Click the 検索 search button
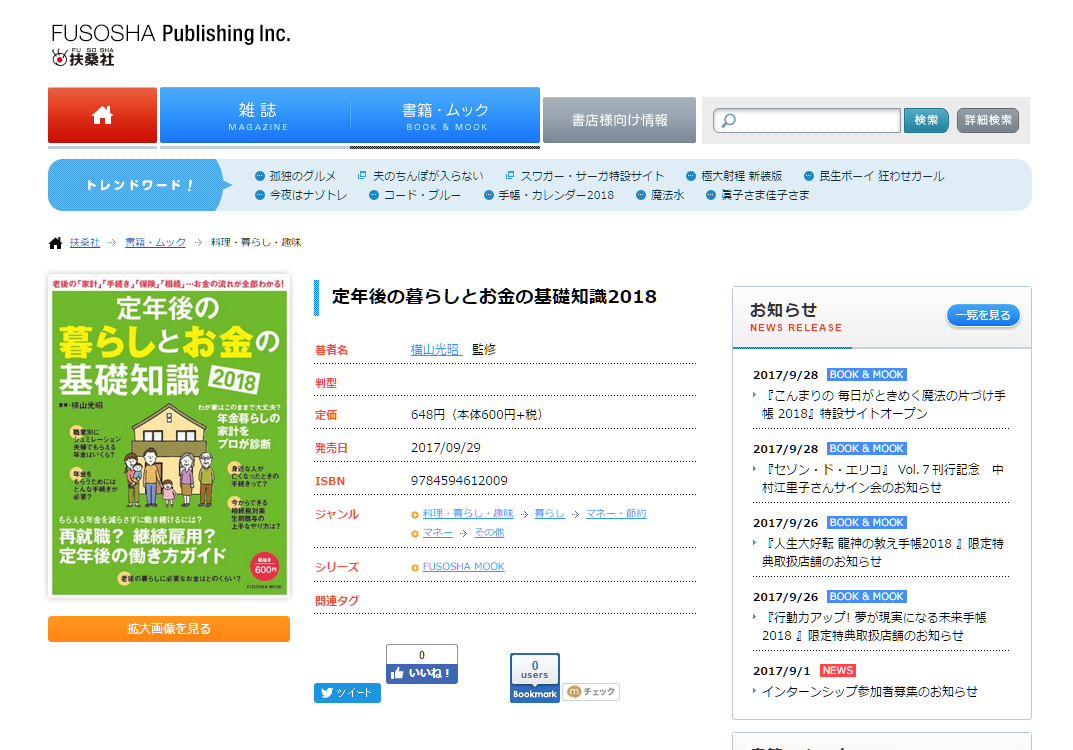 tap(926, 120)
